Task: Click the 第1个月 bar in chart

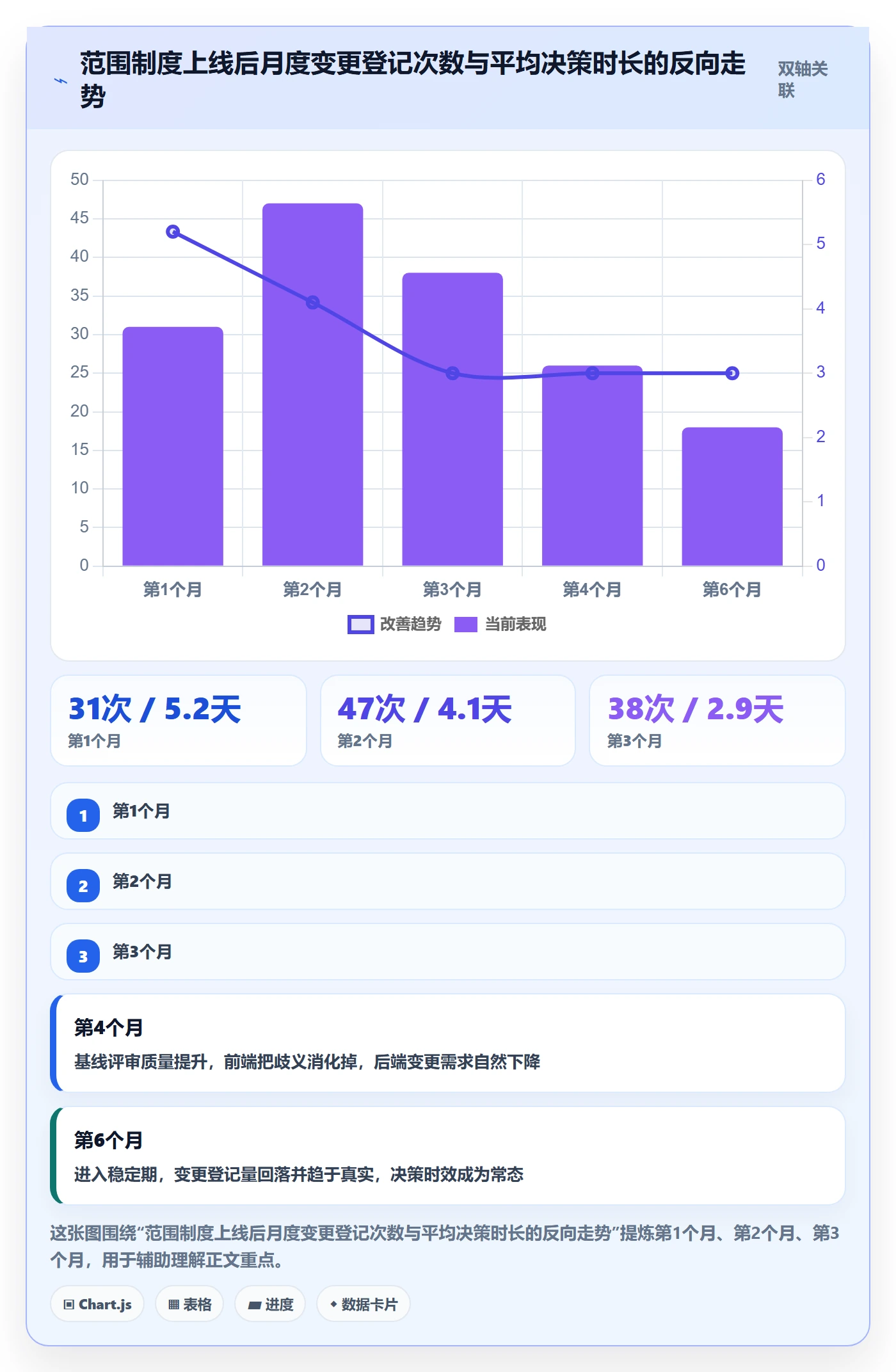Action: [173, 446]
